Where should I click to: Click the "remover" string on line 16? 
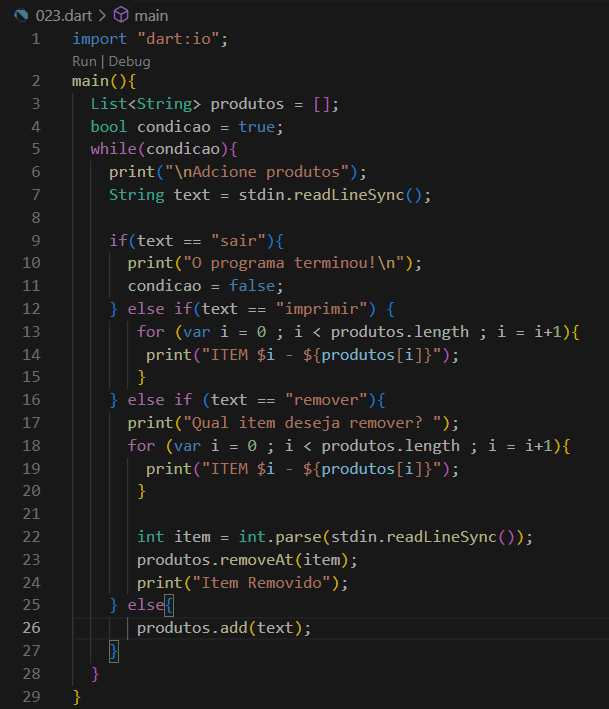click(326, 400)
